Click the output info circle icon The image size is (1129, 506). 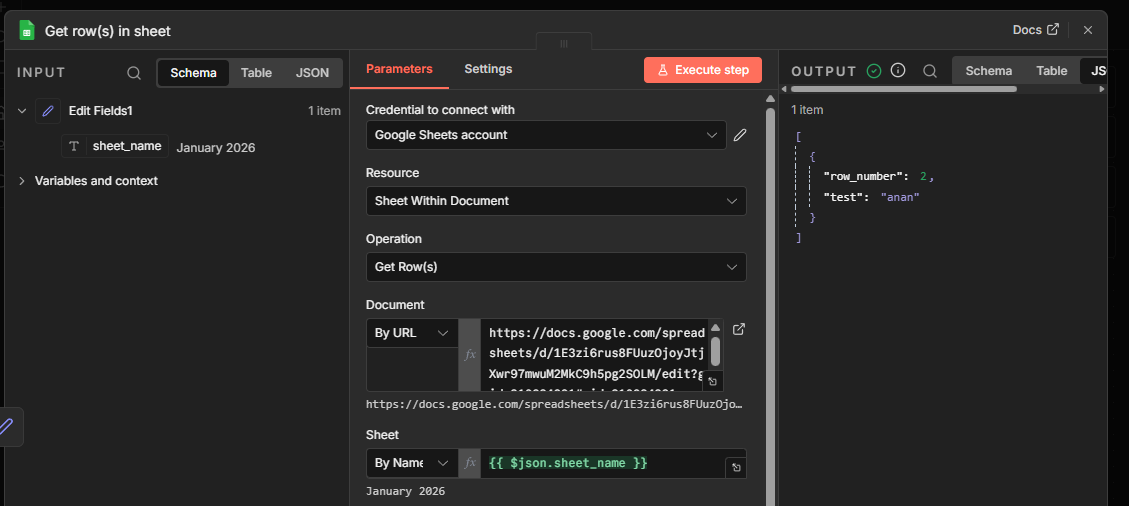pos(898,71)
